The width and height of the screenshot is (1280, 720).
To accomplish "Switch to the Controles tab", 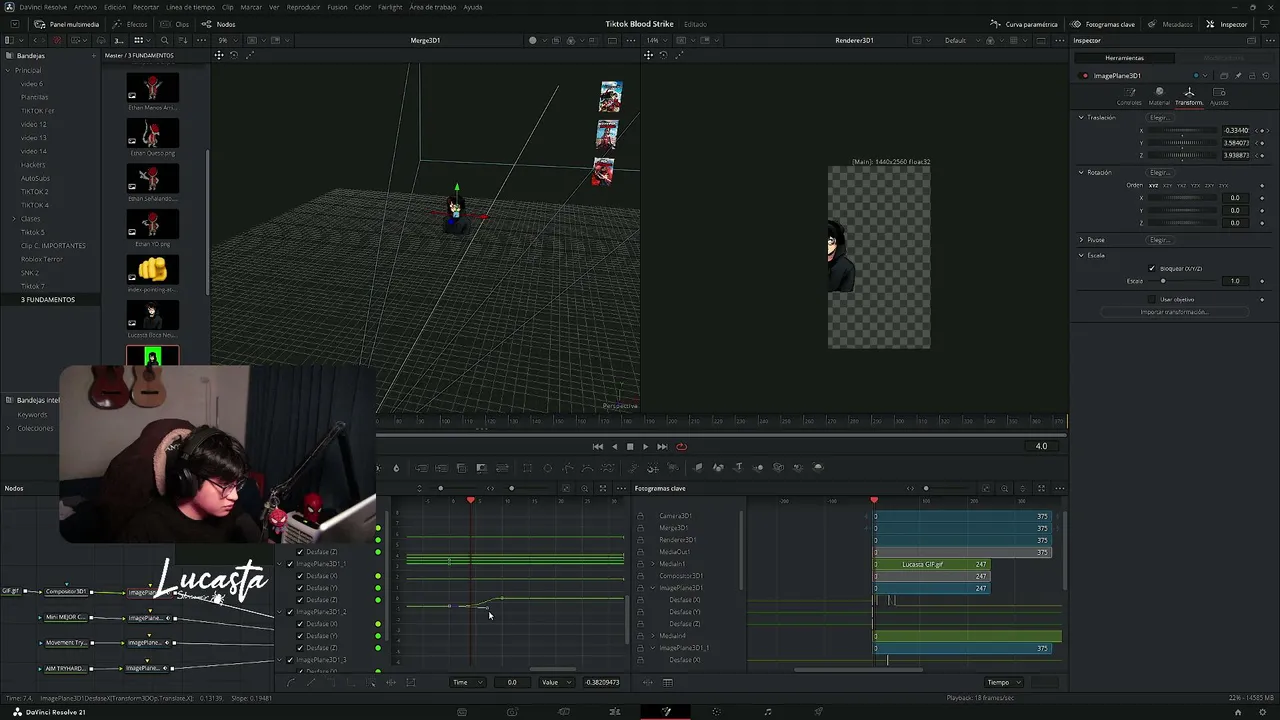I will coord(1129,96).
